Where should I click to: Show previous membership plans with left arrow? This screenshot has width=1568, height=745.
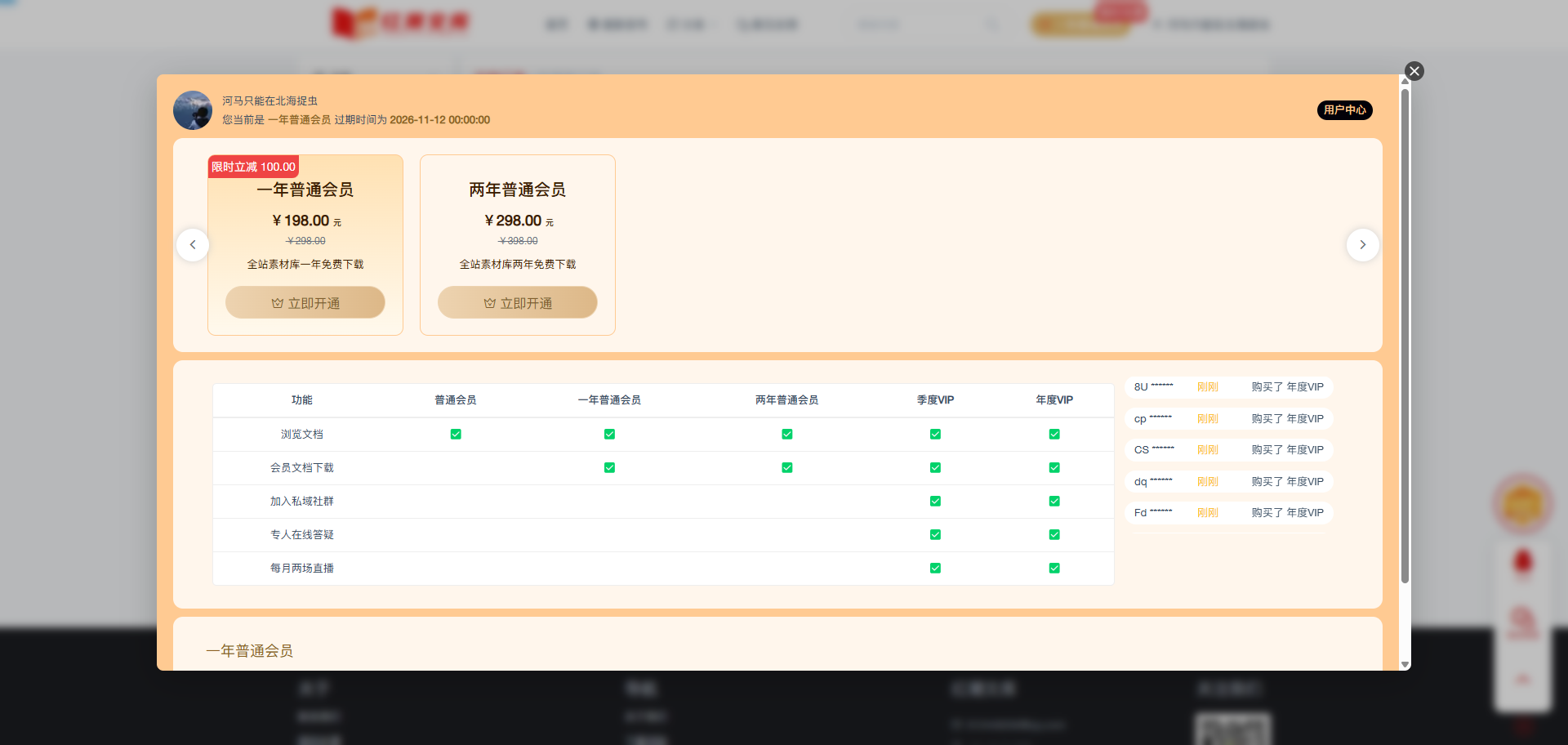[x=193, y=245]
